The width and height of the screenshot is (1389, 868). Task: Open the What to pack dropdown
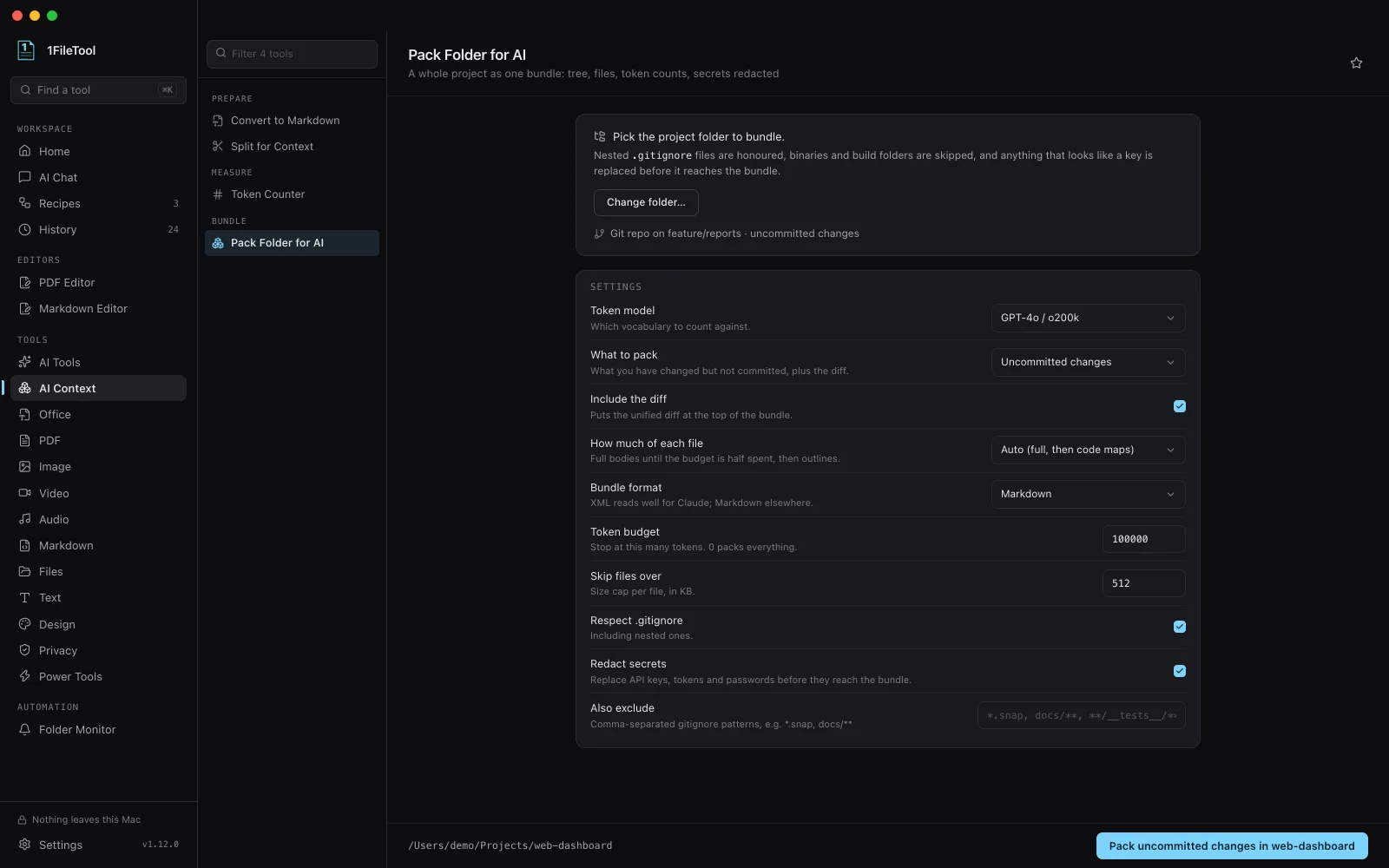[1088, 362]
